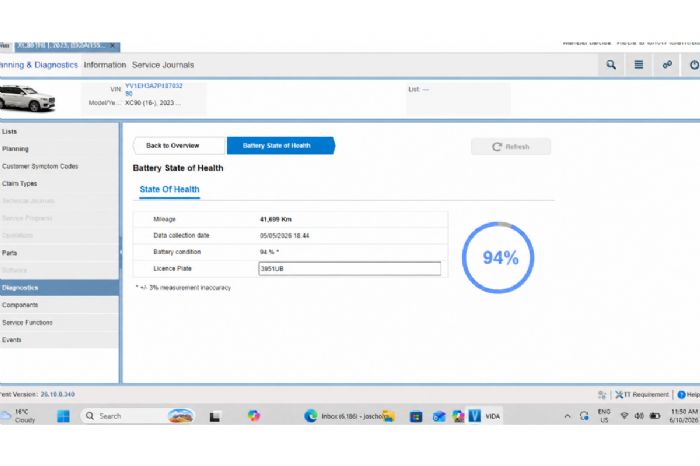Show hidden system tray icons chevron
Screen dimensions: 700x466
click(567, 416)
